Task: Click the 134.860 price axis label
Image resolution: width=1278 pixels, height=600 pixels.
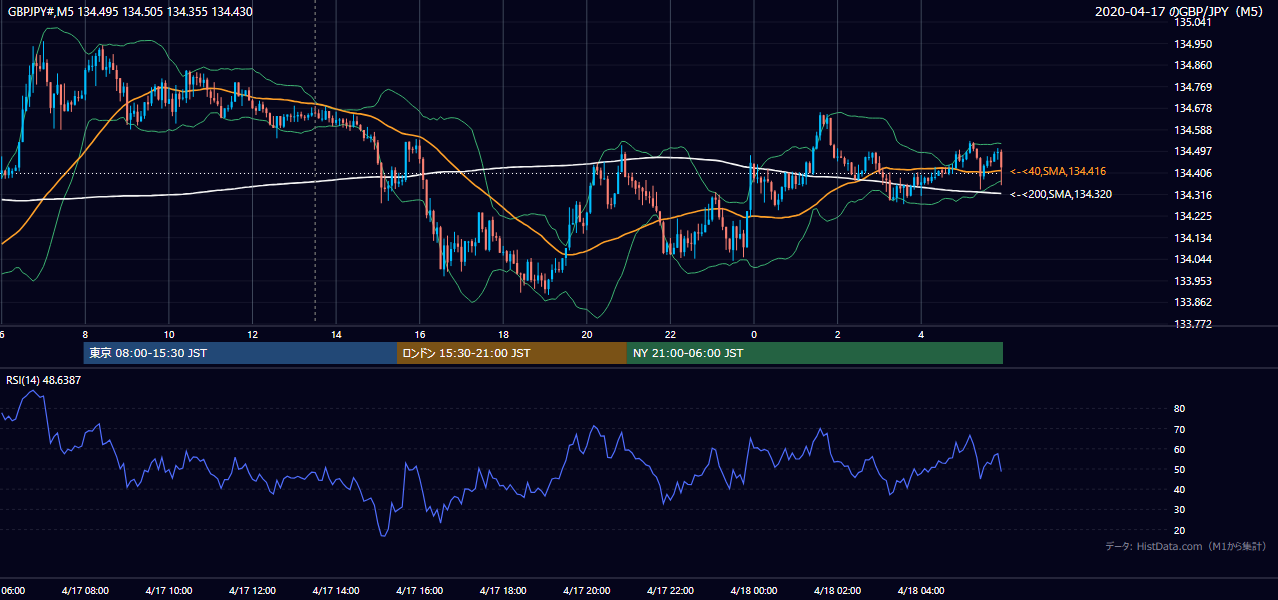Action: click(1193, 65)
